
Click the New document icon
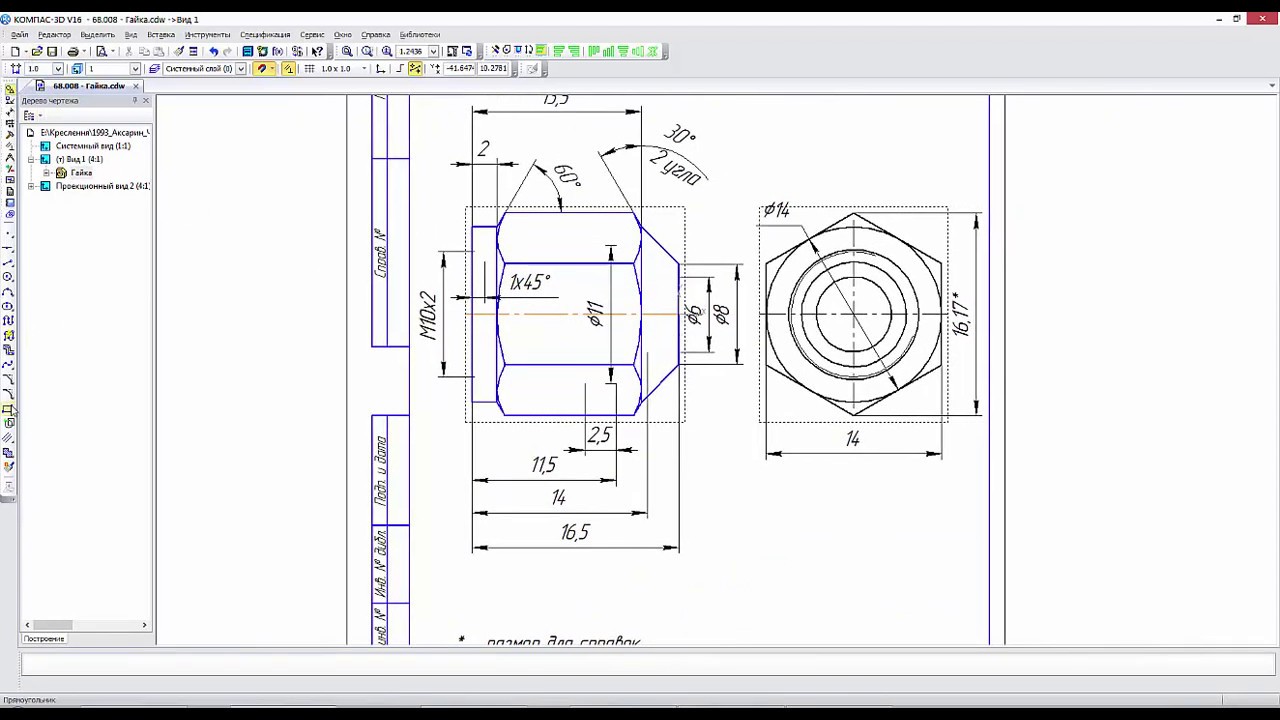pyautogui.click(x=16, y=51)
